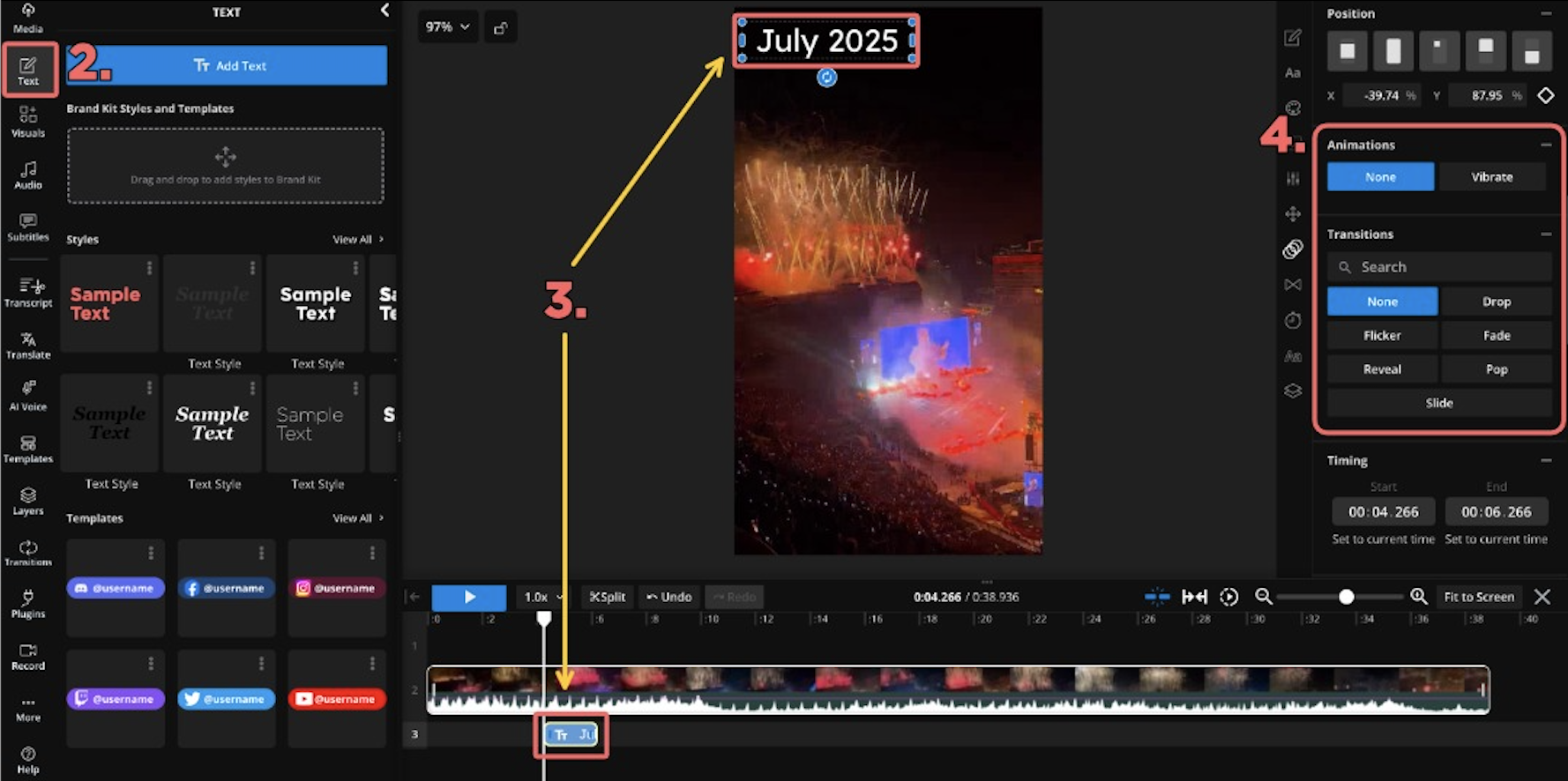1568x781 pixels.
Task: Open the 1.0x playback speed dropdown
Action: click(541, 597)
